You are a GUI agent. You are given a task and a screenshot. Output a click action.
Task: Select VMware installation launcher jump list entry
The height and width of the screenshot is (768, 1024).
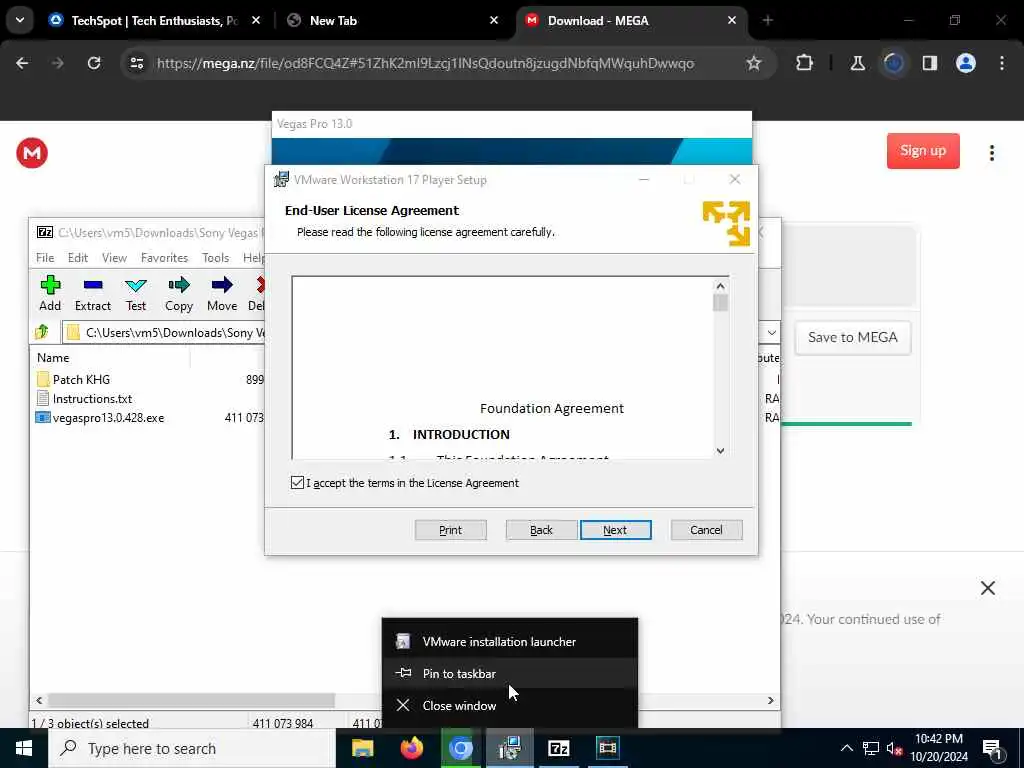(510, 641)
